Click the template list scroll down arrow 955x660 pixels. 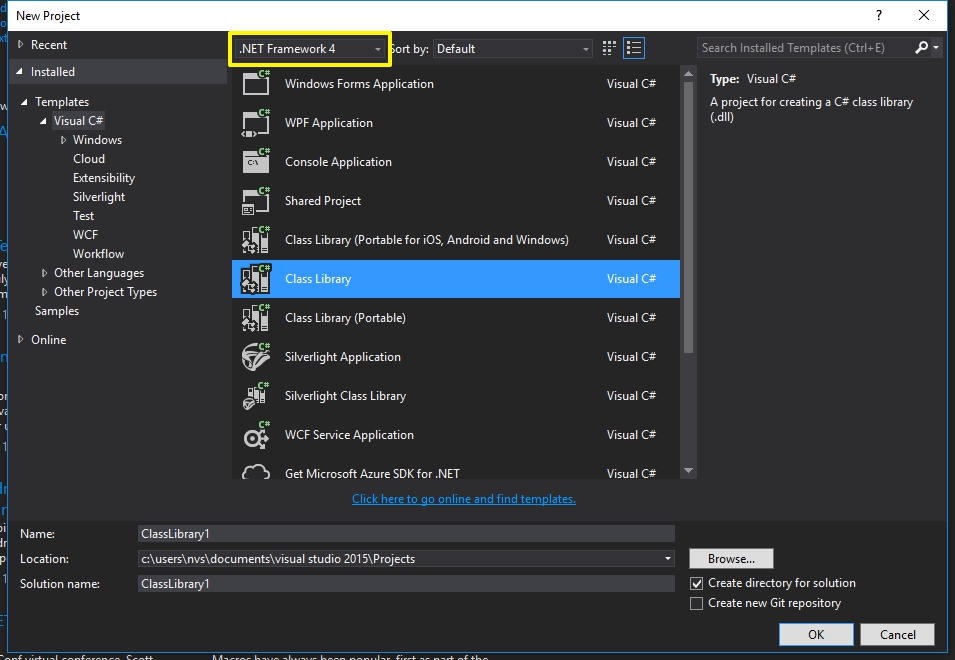click(689, 470)
